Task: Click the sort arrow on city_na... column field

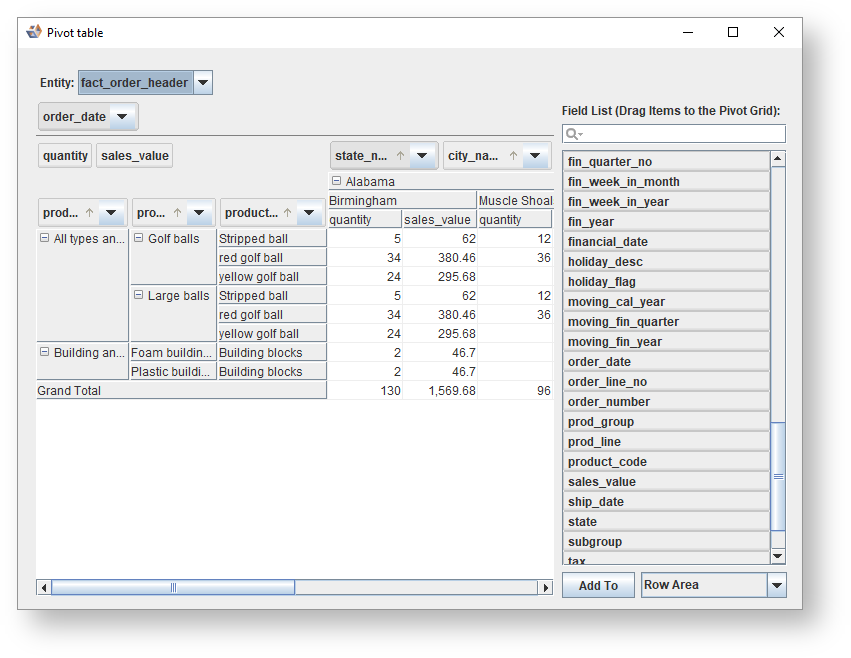Action: [513, 156]
